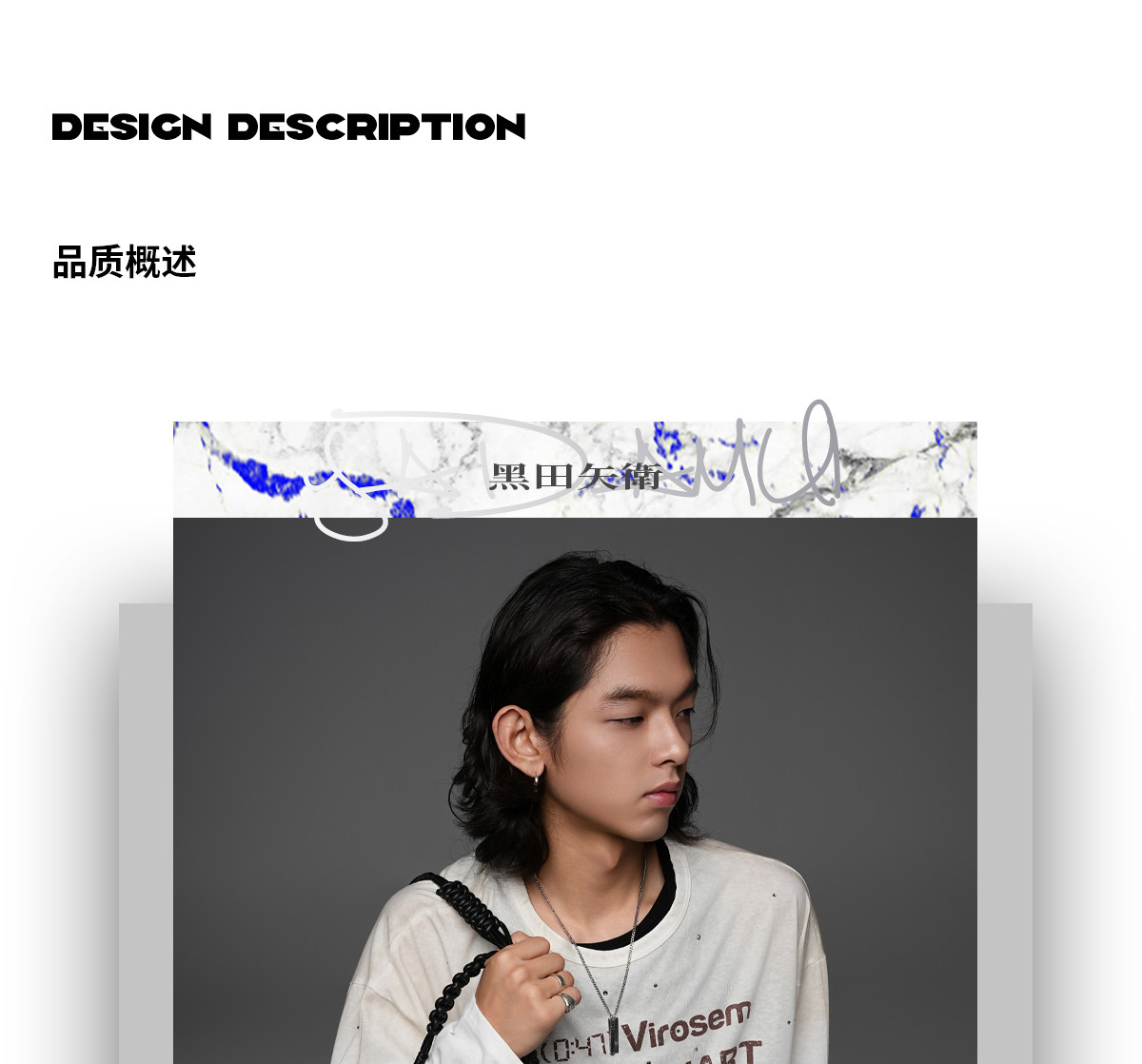Screen dimensions: 1142x1064
Task: Click the 黑田矢衛 brand logo text
Action: point(575,476)
